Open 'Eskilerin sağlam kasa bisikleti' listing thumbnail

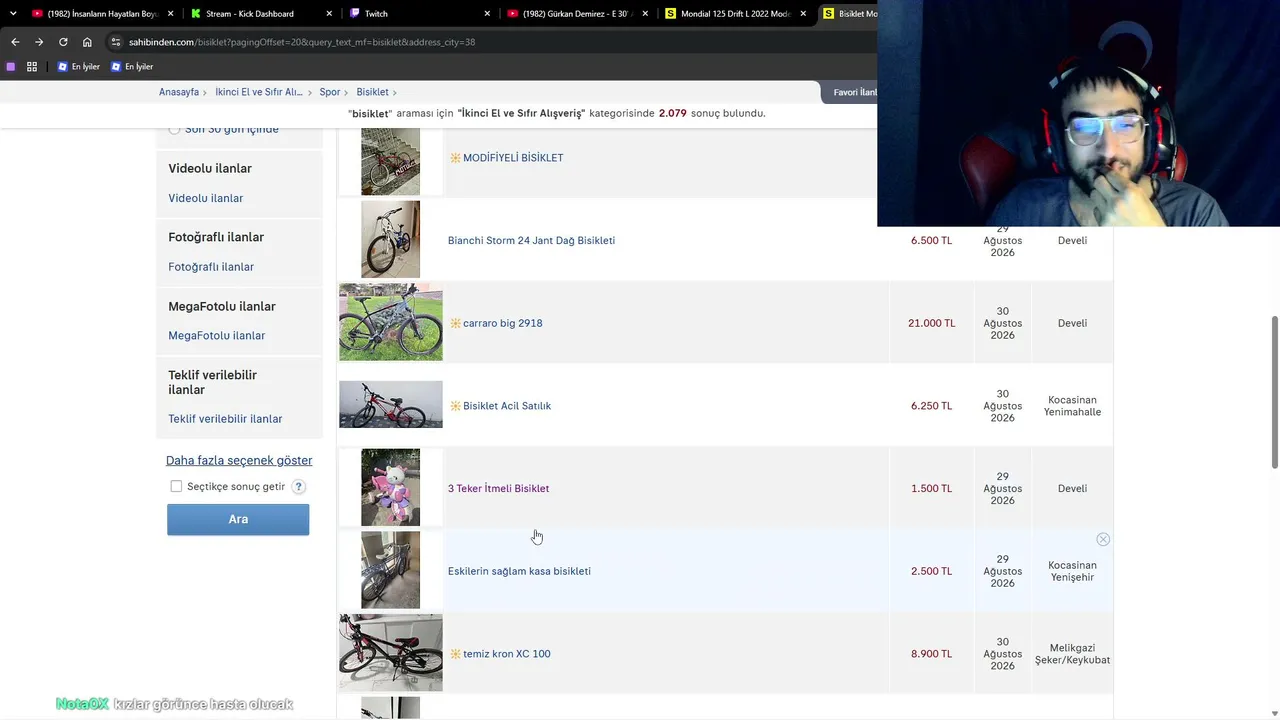tap(391, 570)
